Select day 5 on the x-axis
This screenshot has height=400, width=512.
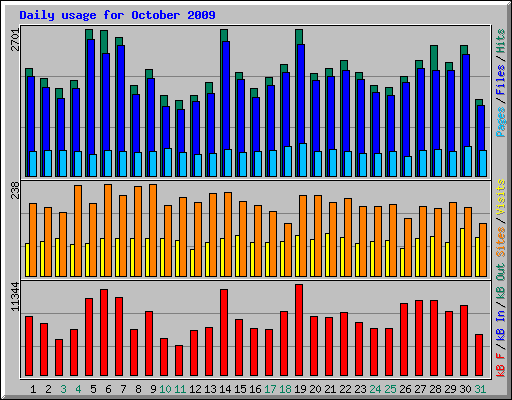93,389
